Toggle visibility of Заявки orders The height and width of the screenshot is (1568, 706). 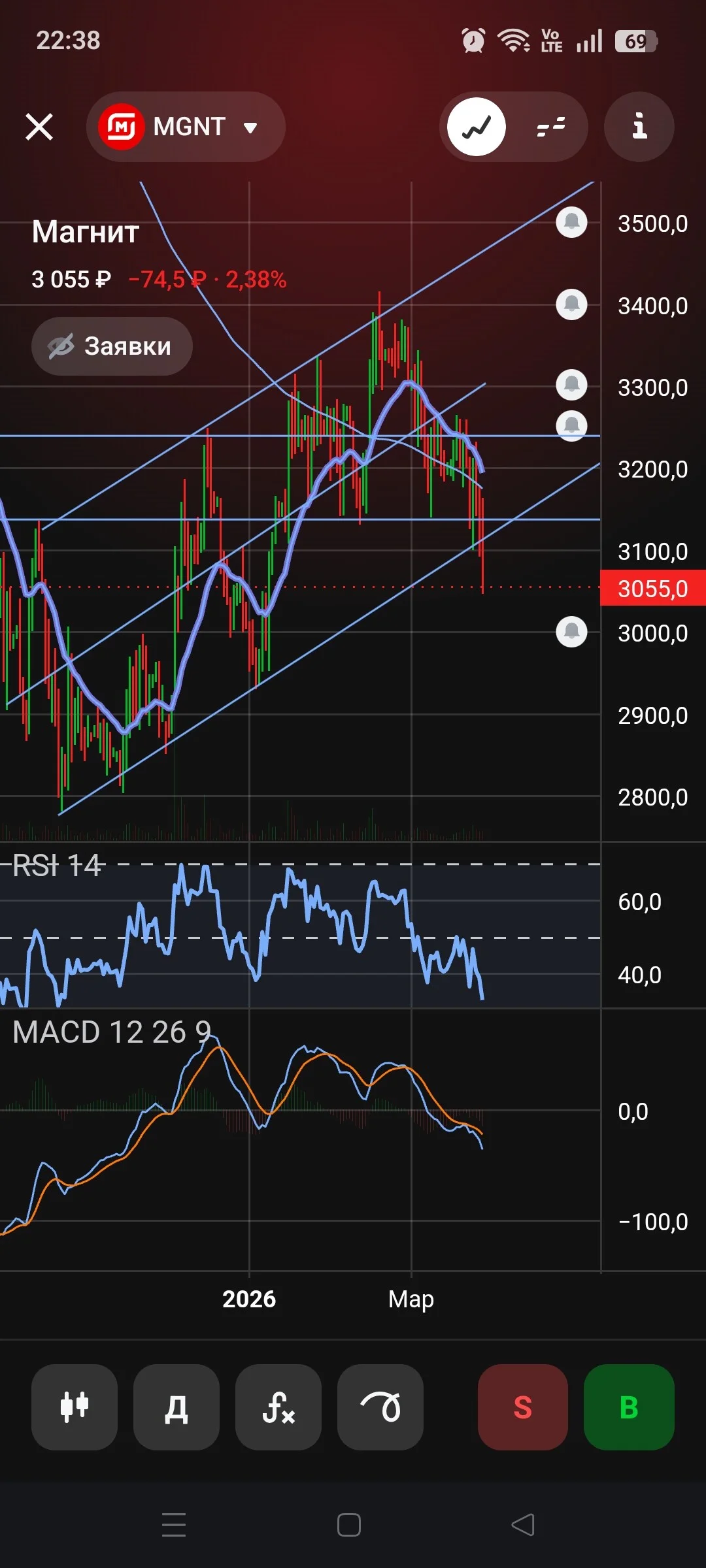[112, 346]
